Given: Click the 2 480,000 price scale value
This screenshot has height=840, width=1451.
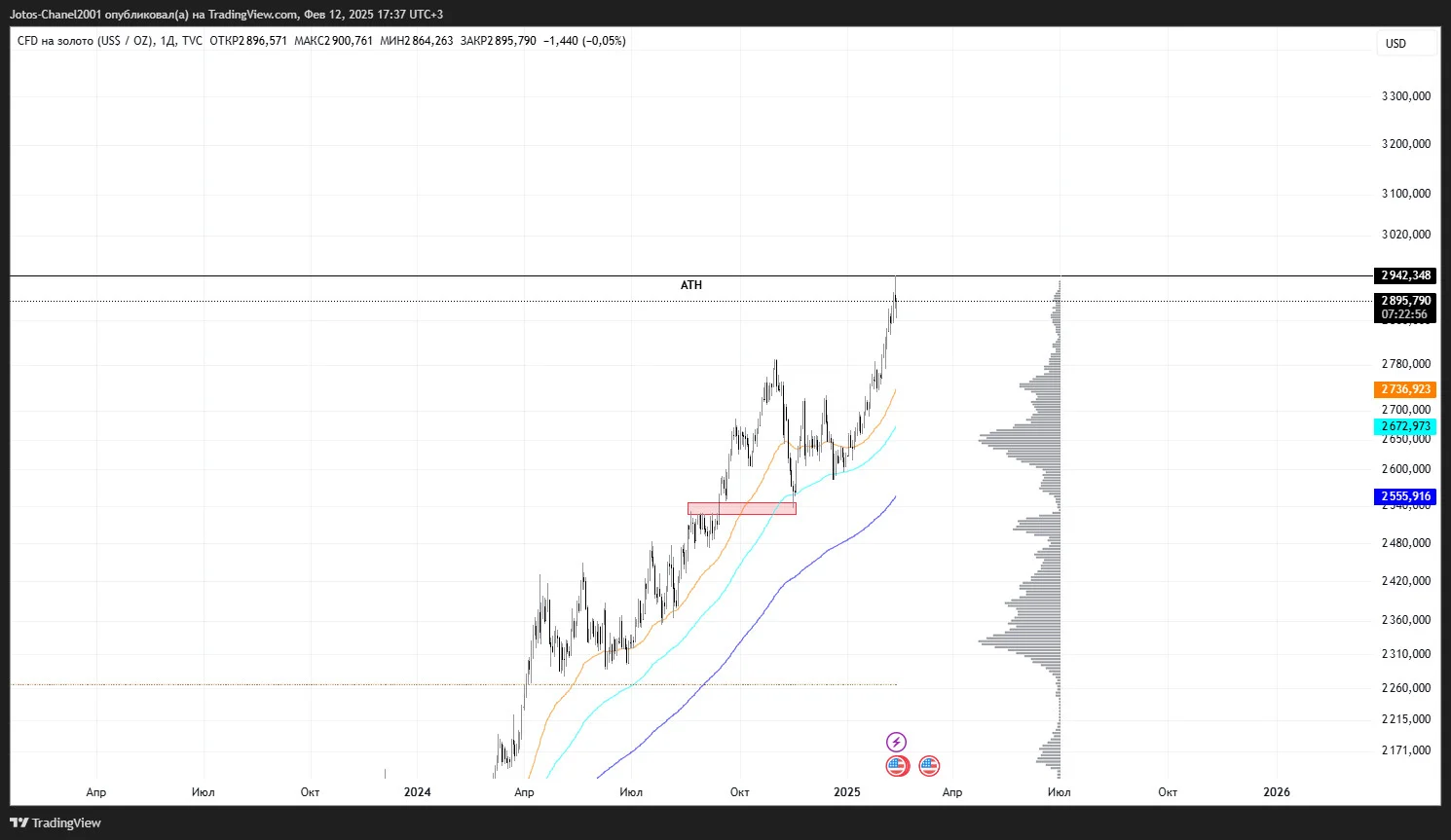Looking at the screenshot, I should click(x=1406, y=543).
